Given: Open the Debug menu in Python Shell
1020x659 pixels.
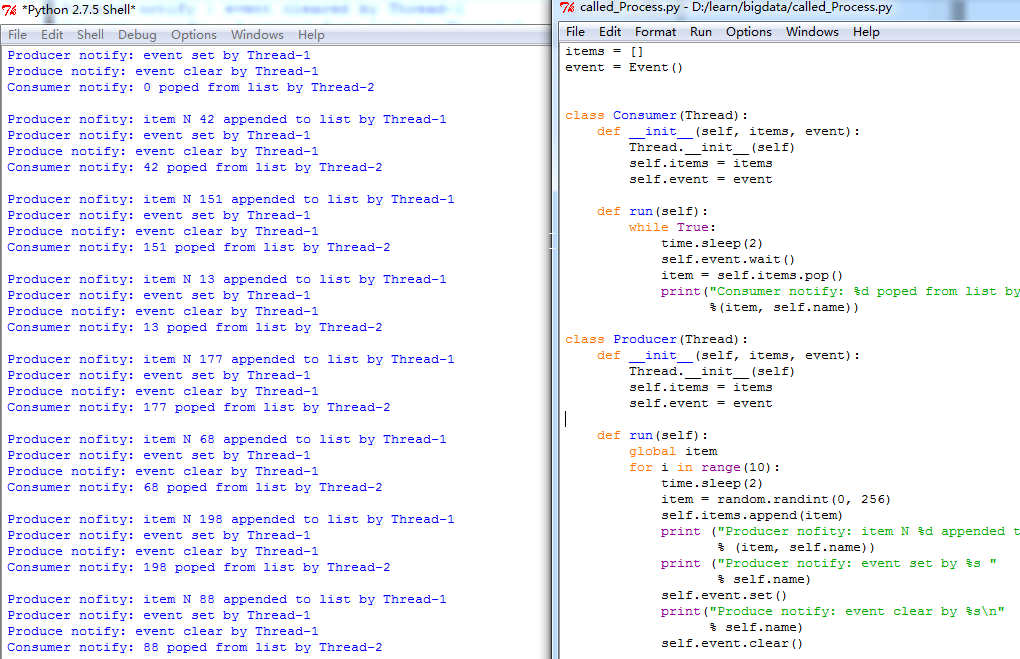Looking at the screenshot, I should pos(137,34).
